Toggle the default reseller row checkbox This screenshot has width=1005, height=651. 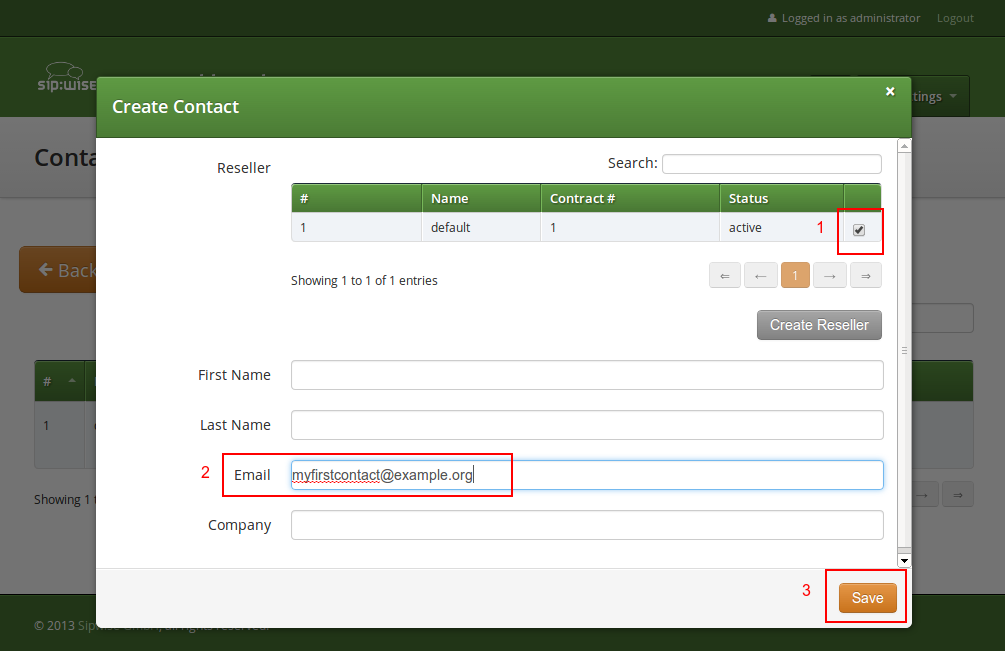pos(859,230)
